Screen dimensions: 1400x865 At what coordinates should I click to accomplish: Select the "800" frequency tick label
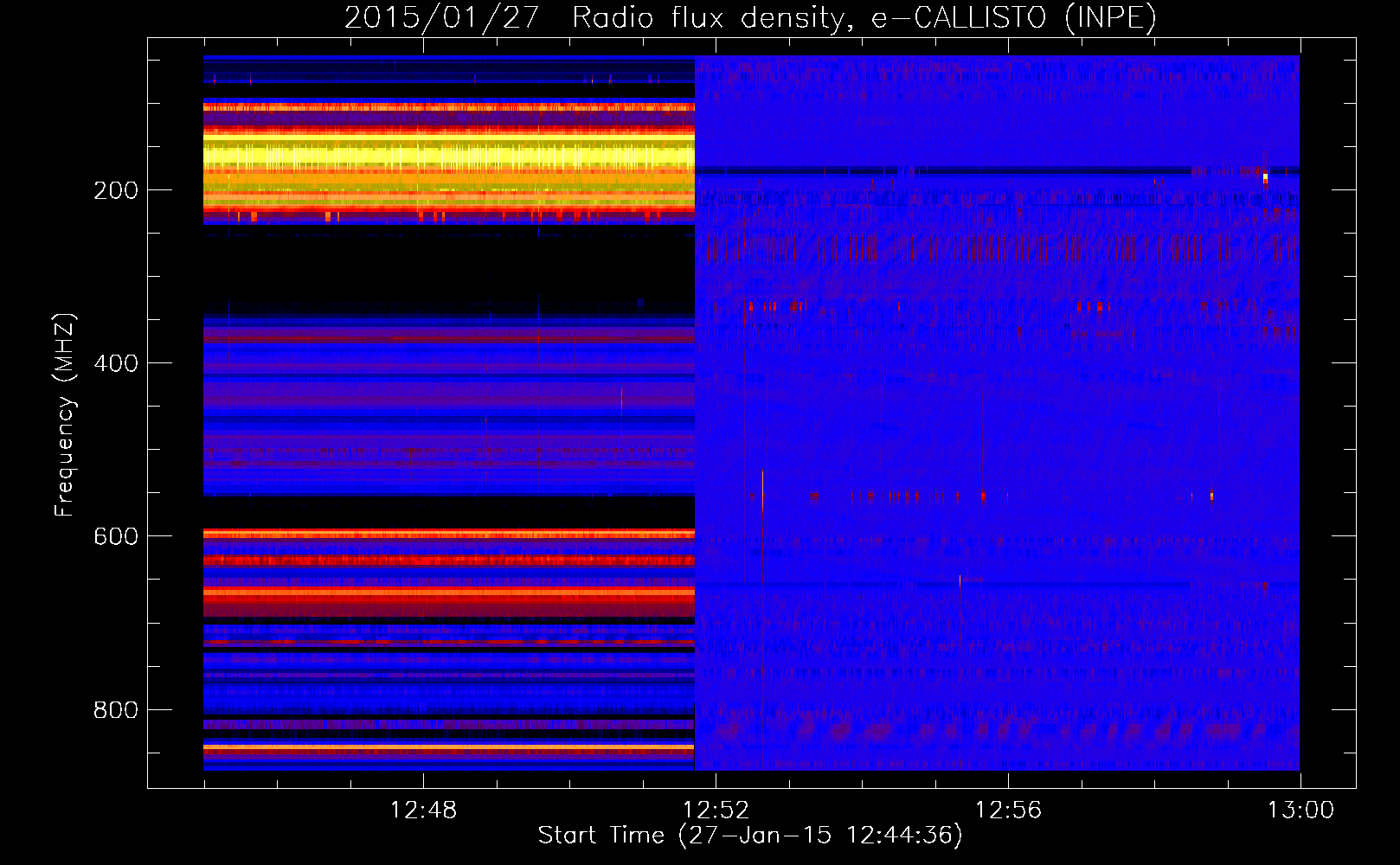116,710
